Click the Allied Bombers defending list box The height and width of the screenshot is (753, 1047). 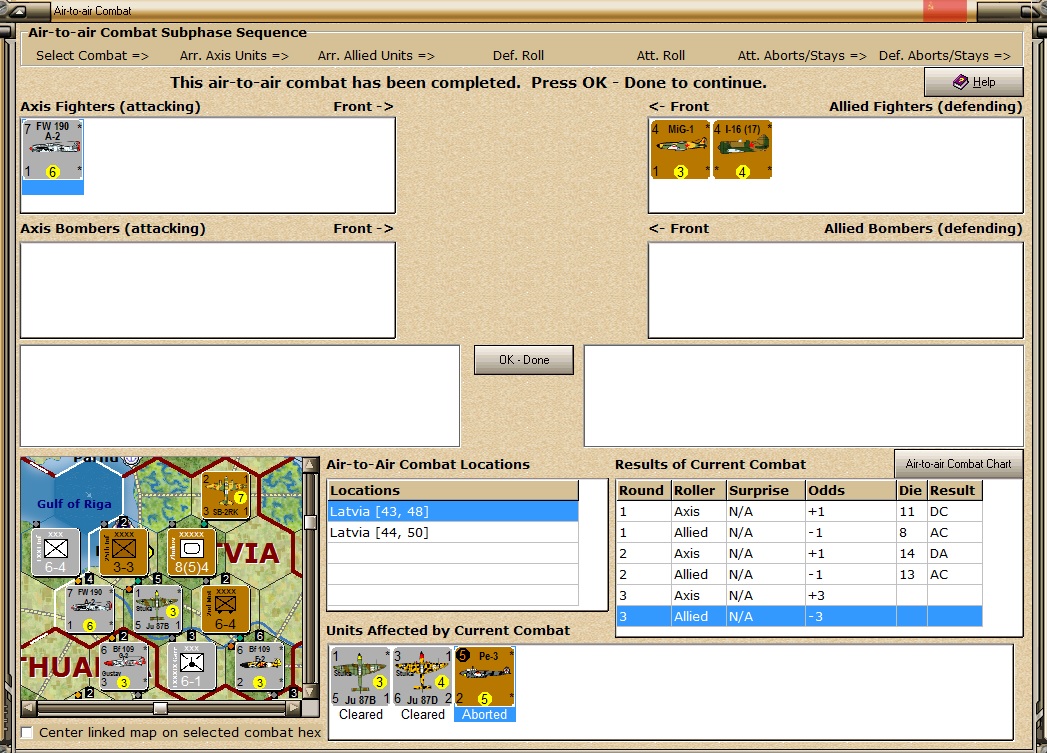tap(835, 290)
